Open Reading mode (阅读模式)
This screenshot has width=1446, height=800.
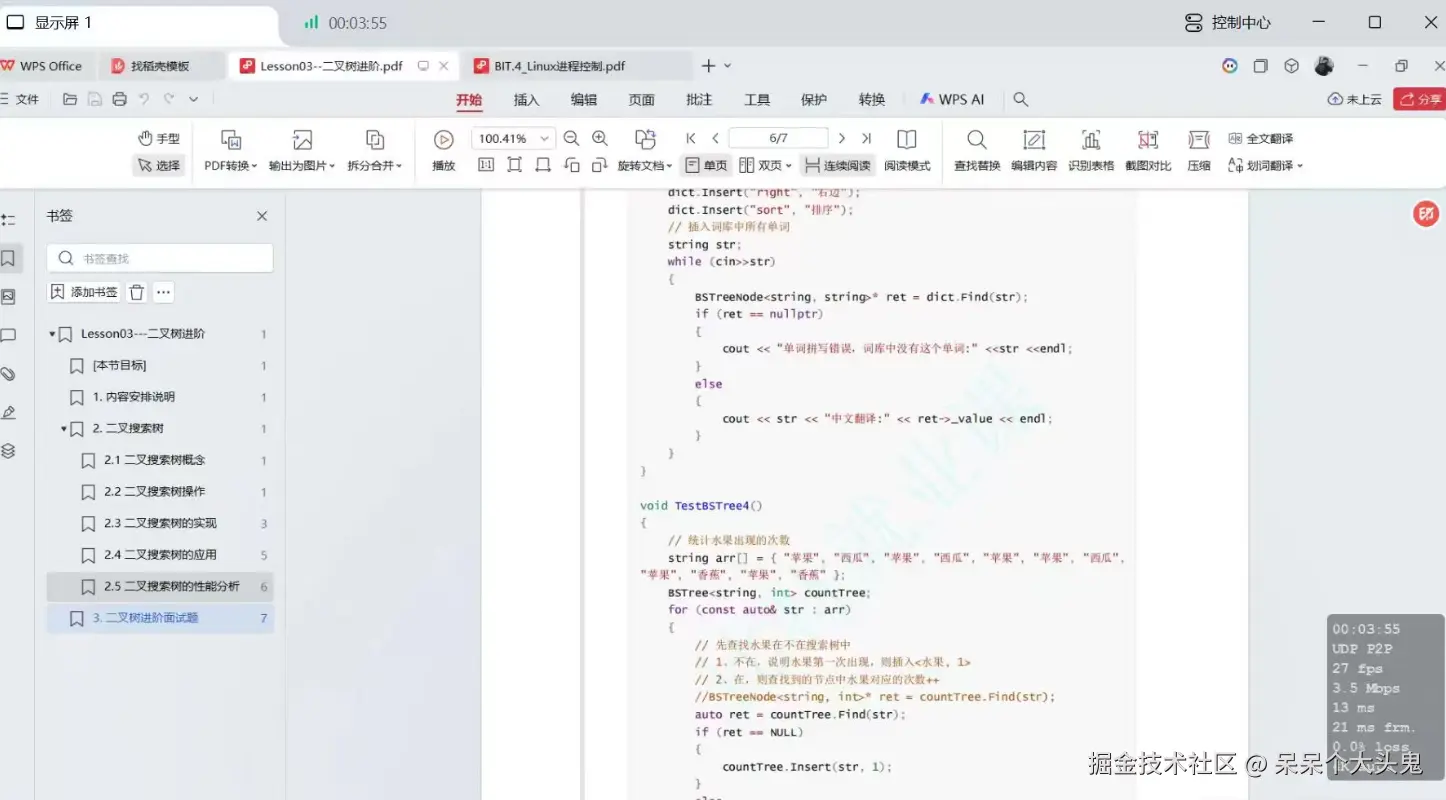(x=907, y=150)
